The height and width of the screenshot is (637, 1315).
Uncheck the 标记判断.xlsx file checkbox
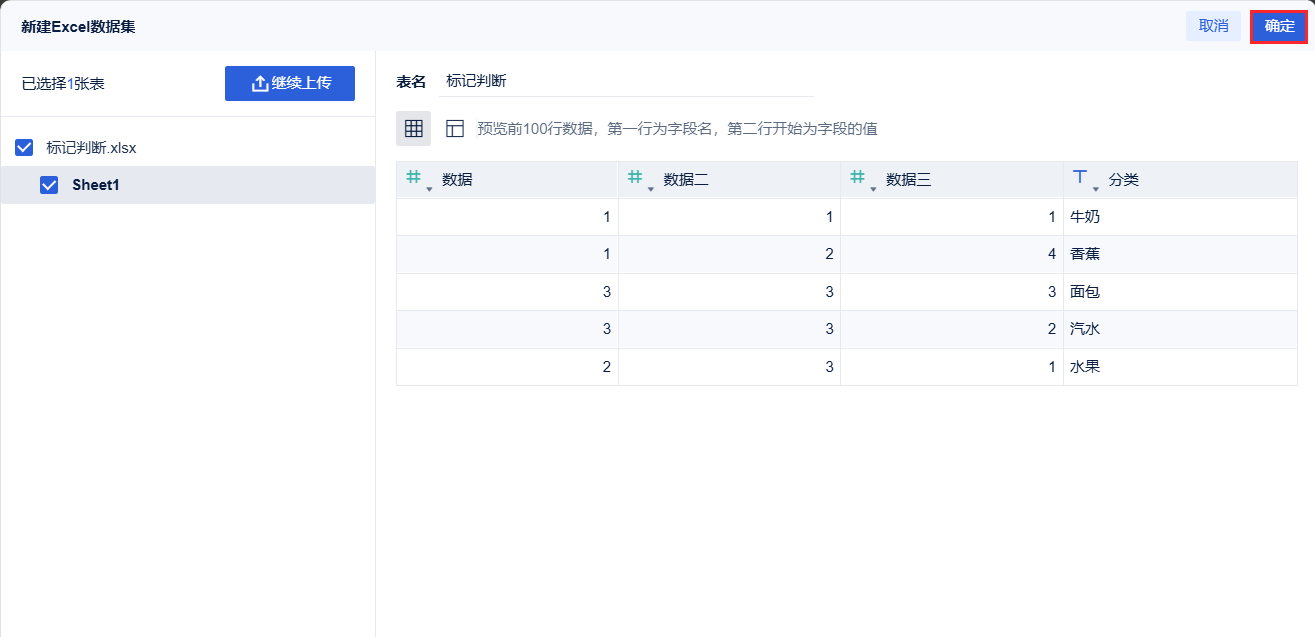click(25, 148)
